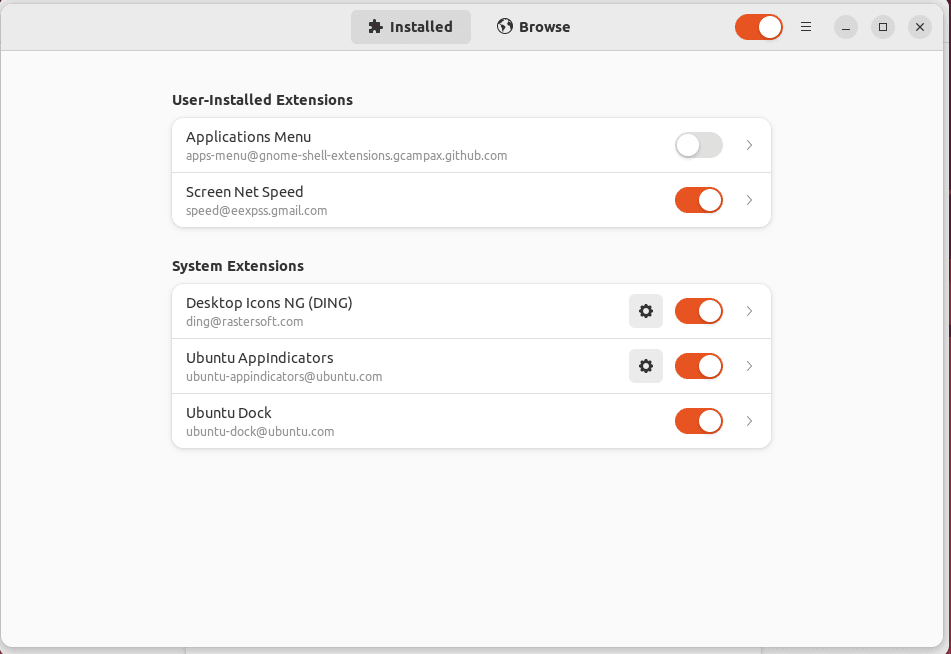Click the maximize window icon
Screen dimensions: 951x654
(x=882, y=26)
